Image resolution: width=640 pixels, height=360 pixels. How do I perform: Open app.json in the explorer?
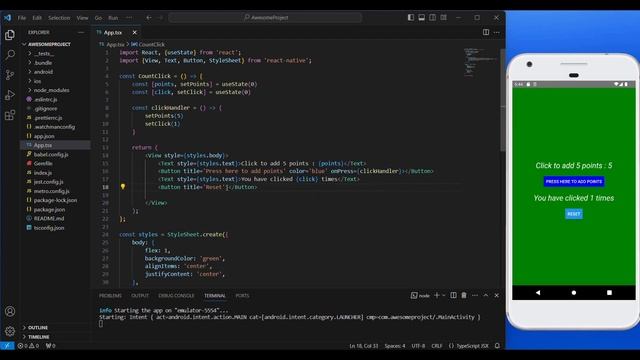(x=44, y=136)
